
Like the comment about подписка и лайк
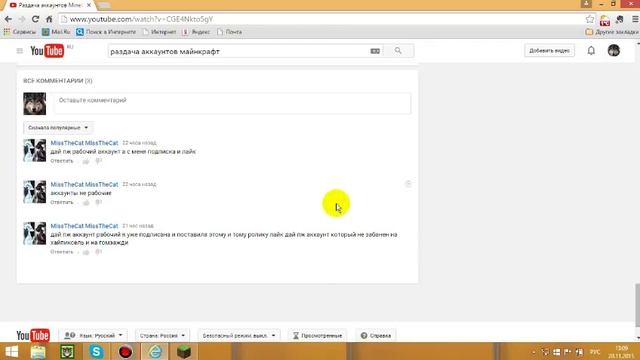coord(86,161)
